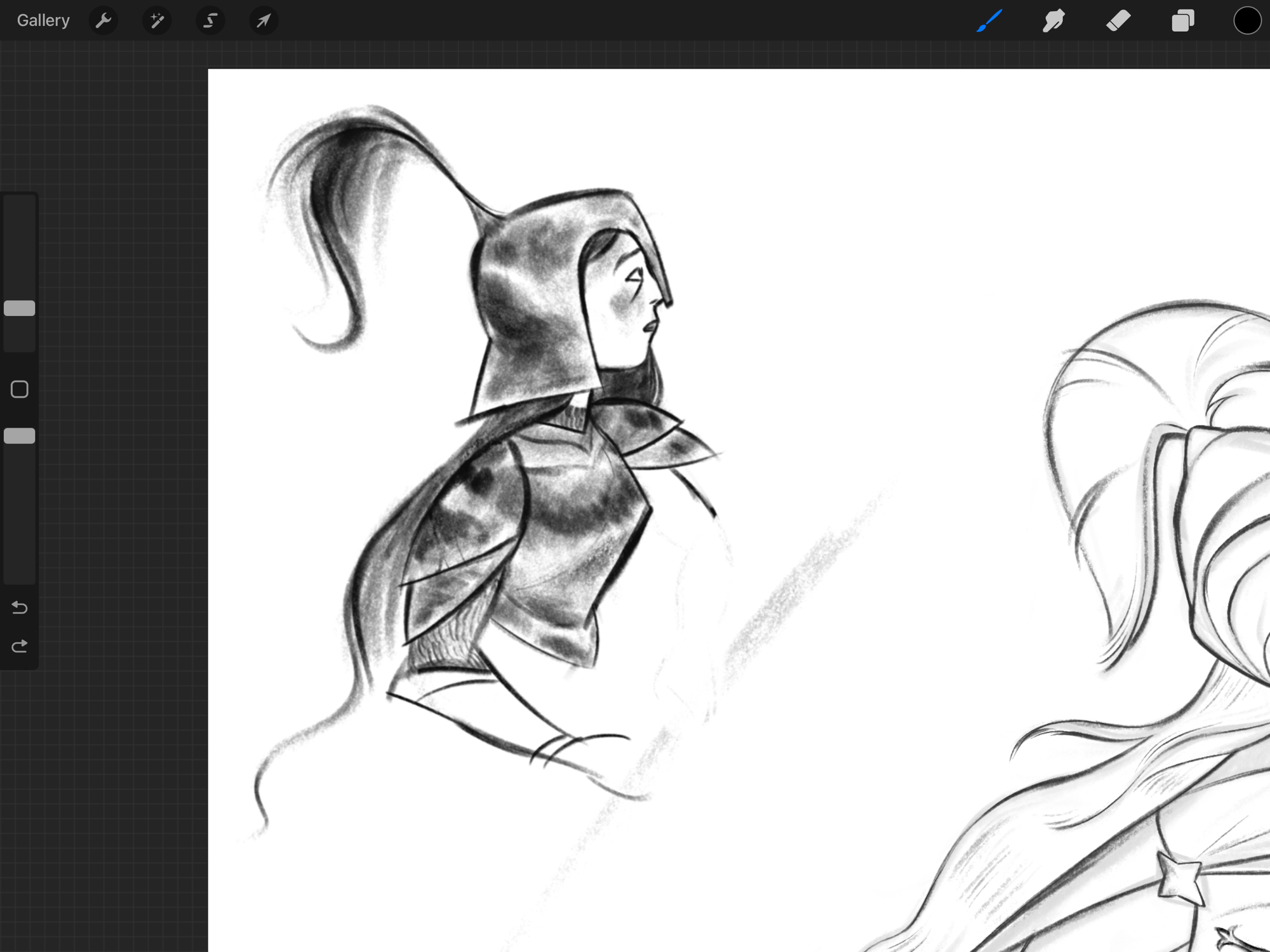The image size is (1270, 952).
Task: Open the Adjustments magic wand menu
Action: (x=157, y=21)
